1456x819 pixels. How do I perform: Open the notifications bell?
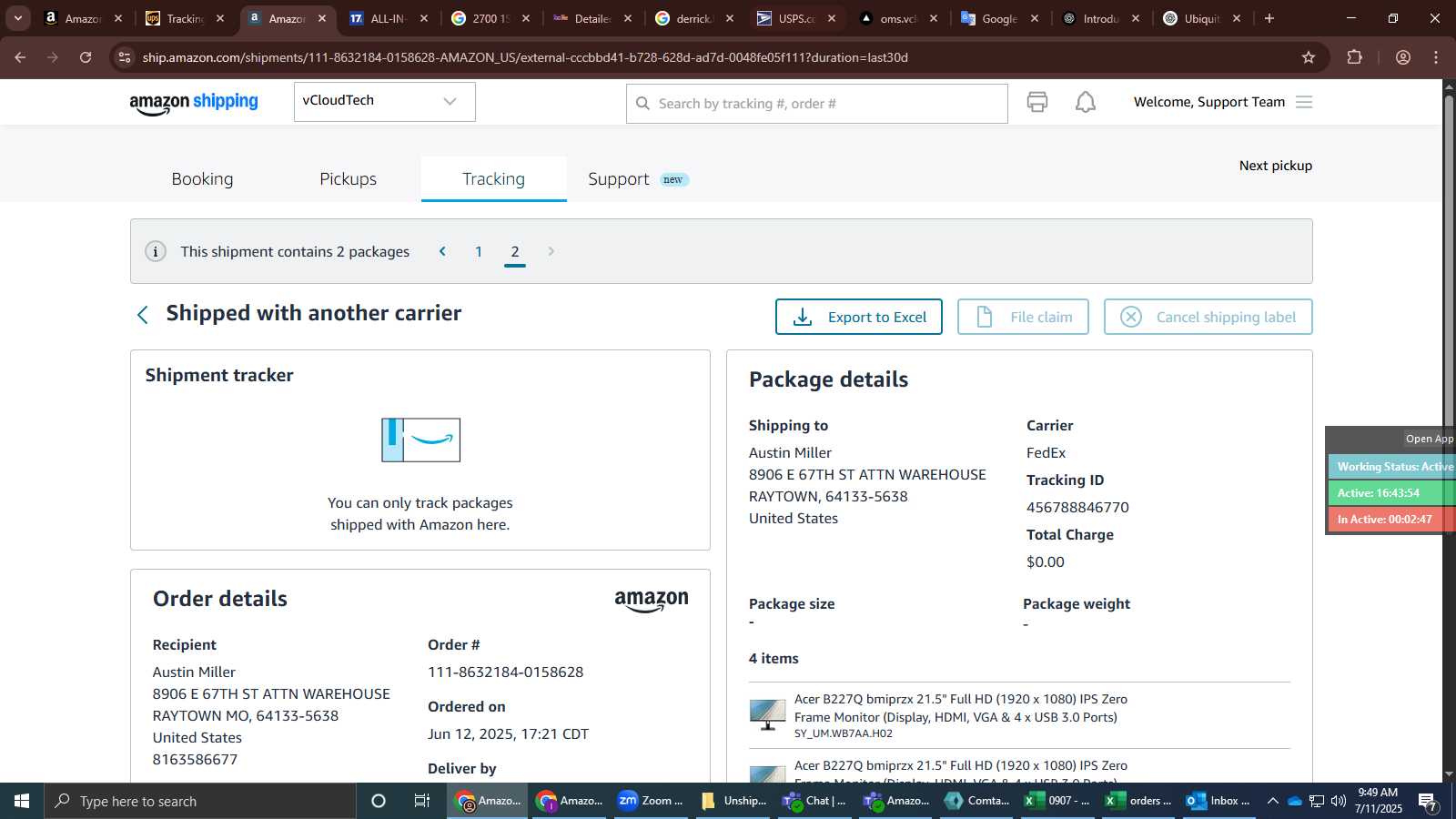coord(1086,102)
